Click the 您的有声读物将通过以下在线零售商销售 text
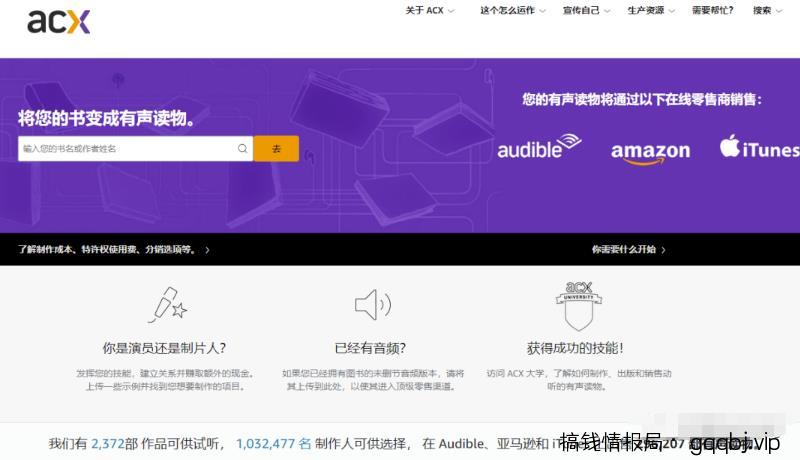The width and height of the screenshot is (800, 460). 642,99
